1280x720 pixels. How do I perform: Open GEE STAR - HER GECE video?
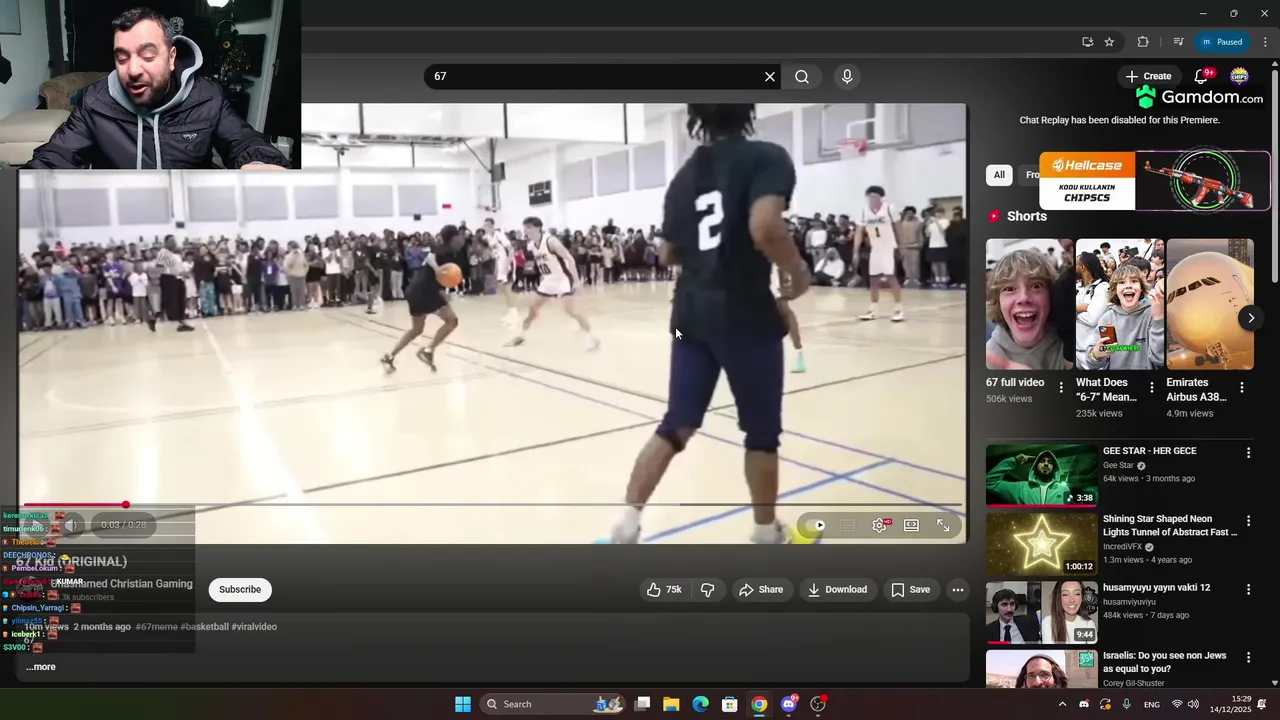coord(1042,475)
